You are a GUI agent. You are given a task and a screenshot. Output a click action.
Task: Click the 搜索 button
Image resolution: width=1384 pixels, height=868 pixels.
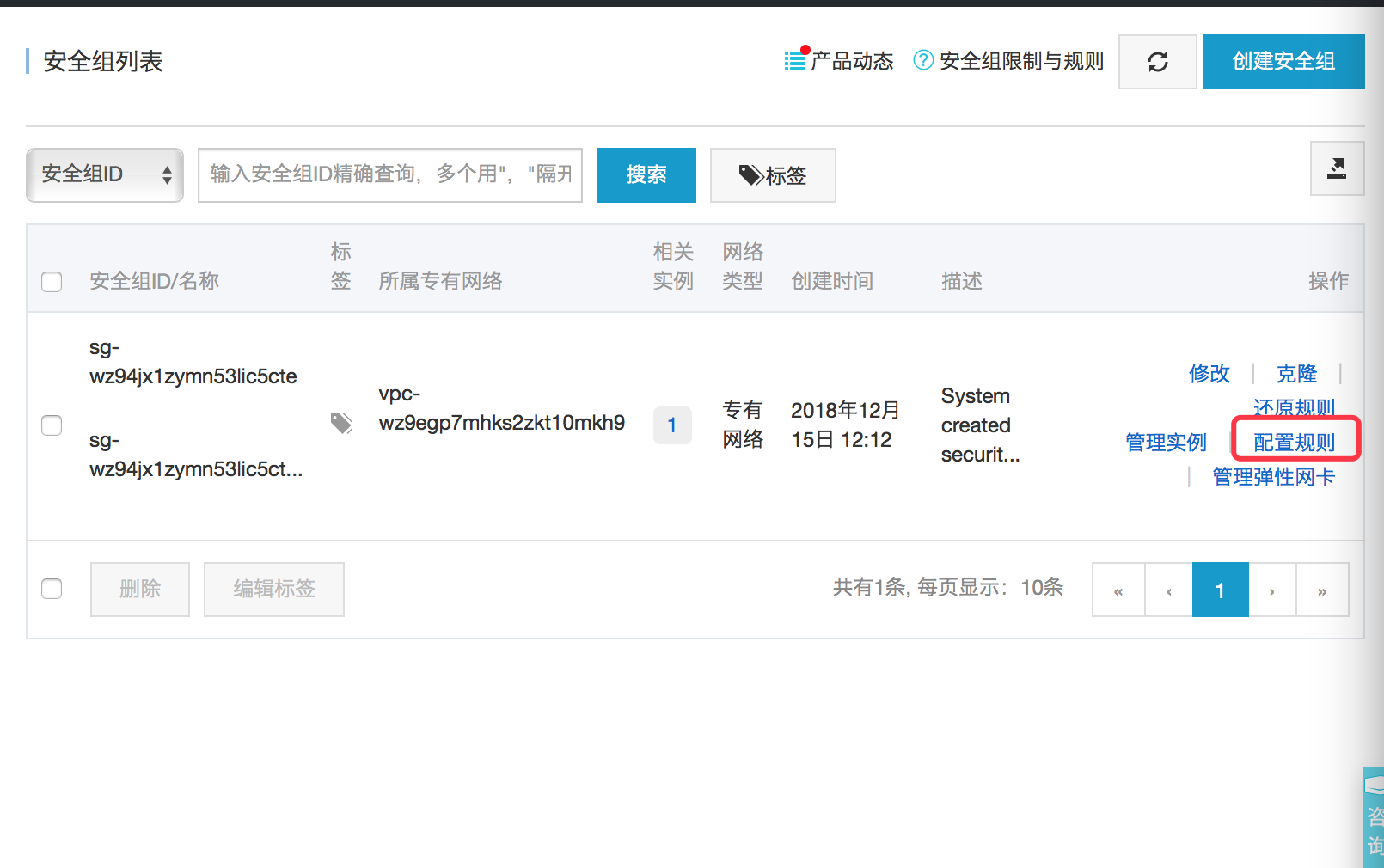(x=646, y=175)
